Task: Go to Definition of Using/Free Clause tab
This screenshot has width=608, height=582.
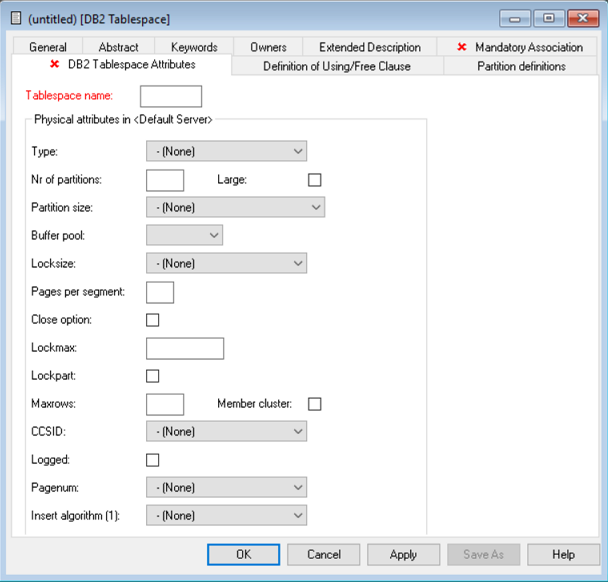Action: [337, 66]
